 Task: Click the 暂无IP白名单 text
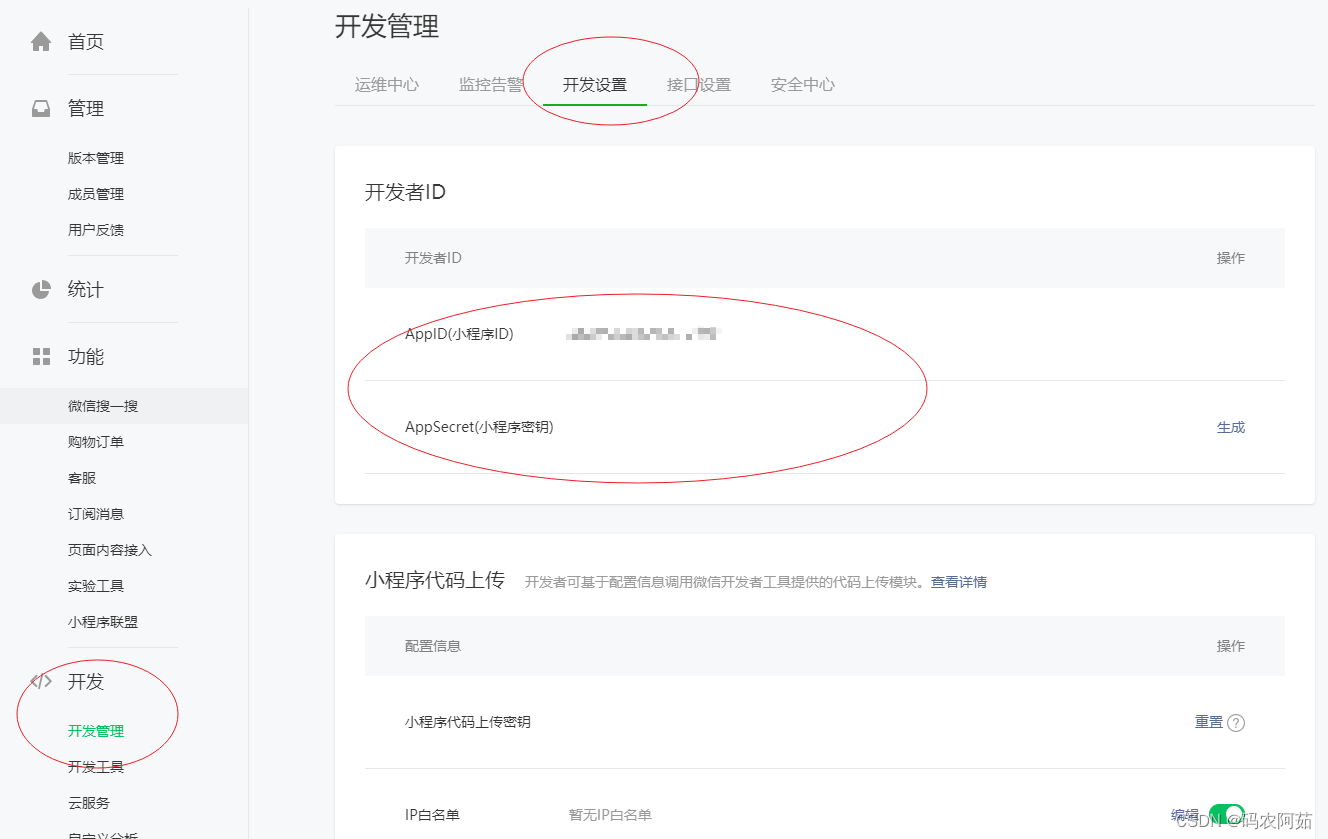point(610,815)
